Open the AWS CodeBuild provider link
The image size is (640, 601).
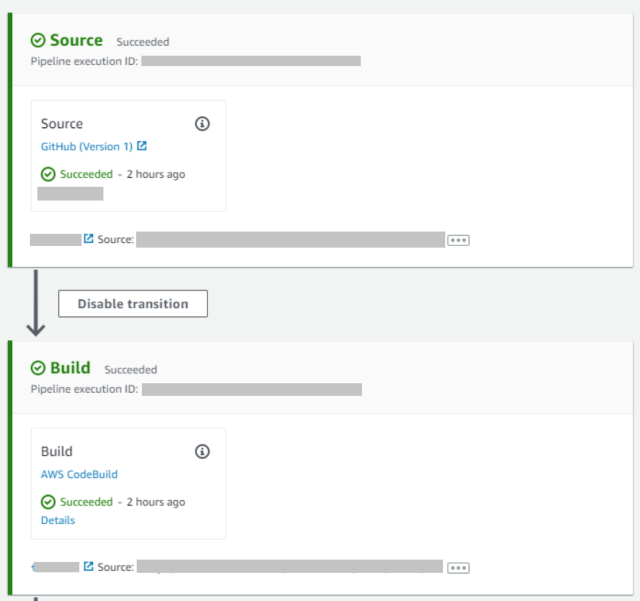point(79,474)
